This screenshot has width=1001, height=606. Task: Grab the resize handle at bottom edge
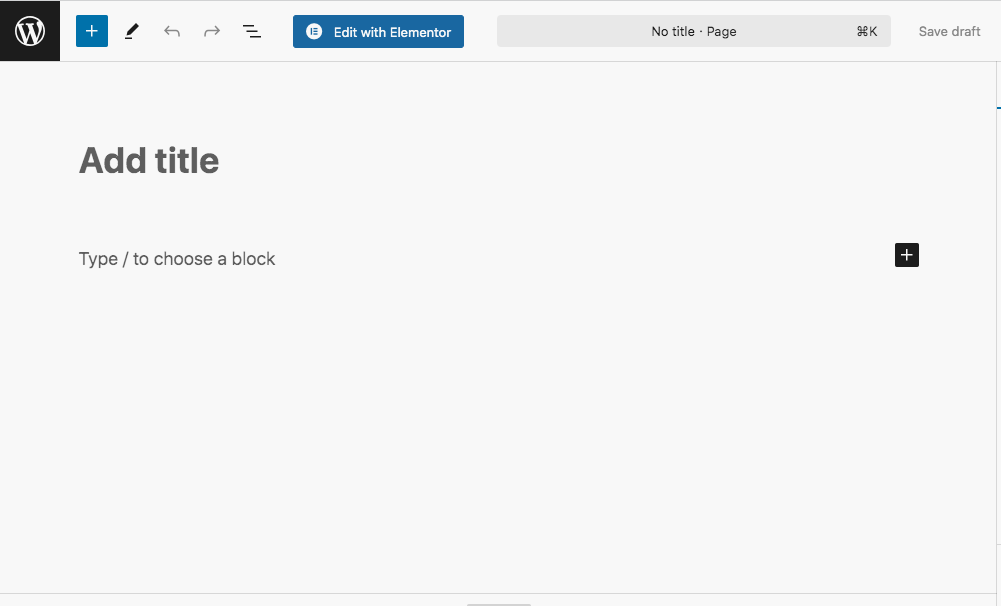click(x=499, y=603)
